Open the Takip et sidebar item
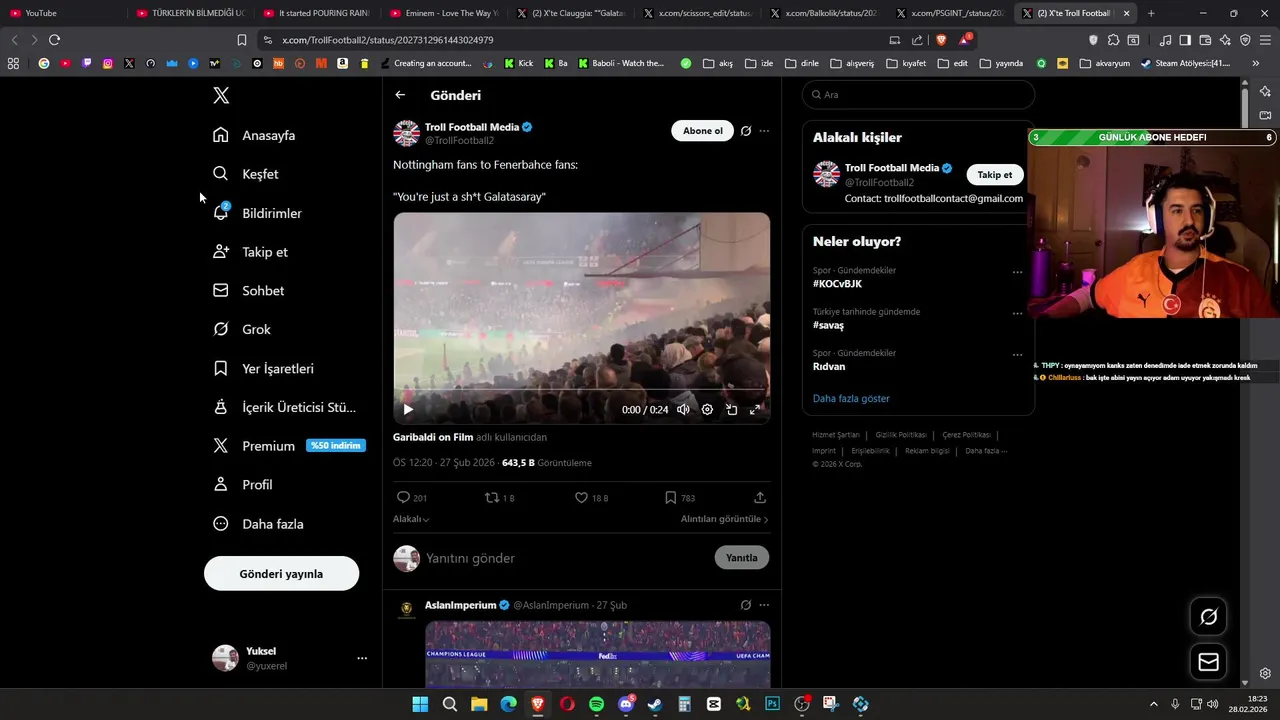Viewport: 1280px width, 720px height. click(251, 252)
